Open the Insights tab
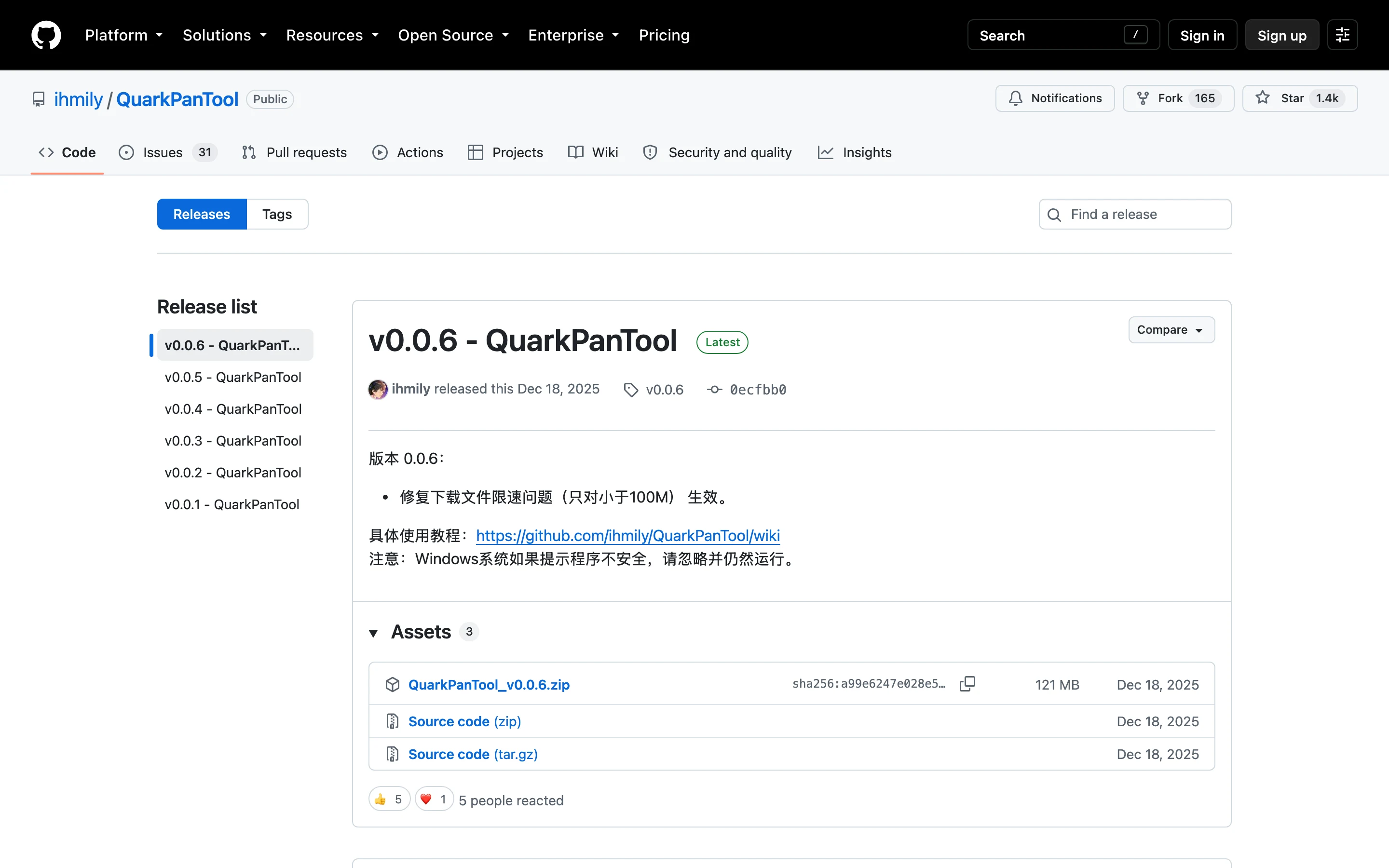This screenshot has height=868, width=1389. pos(855,152)
